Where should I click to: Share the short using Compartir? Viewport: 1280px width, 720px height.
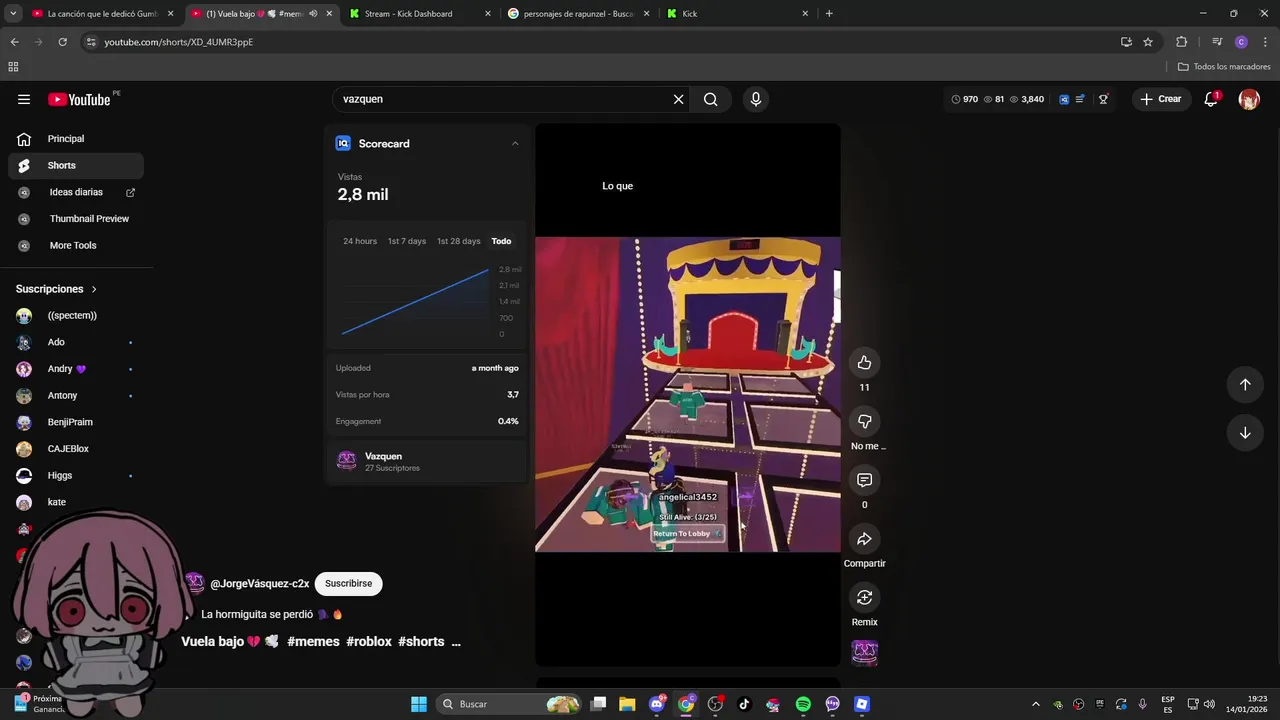pyautogui.click(x=865, y=539)
